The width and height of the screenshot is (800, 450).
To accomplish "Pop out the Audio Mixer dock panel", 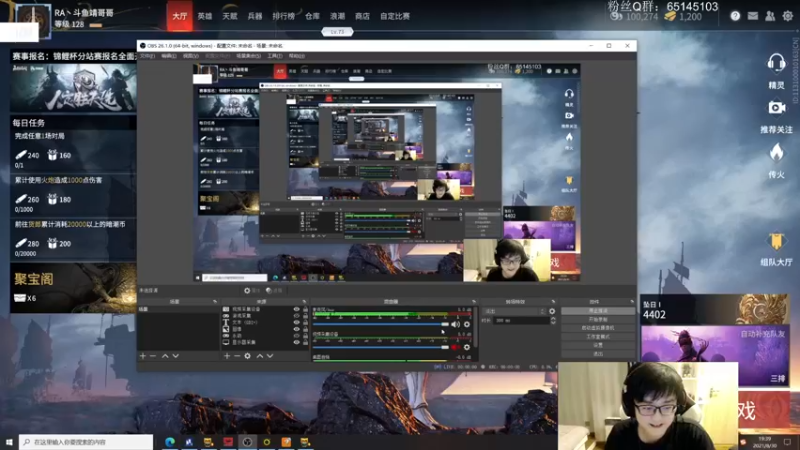I will pos(474,302).
